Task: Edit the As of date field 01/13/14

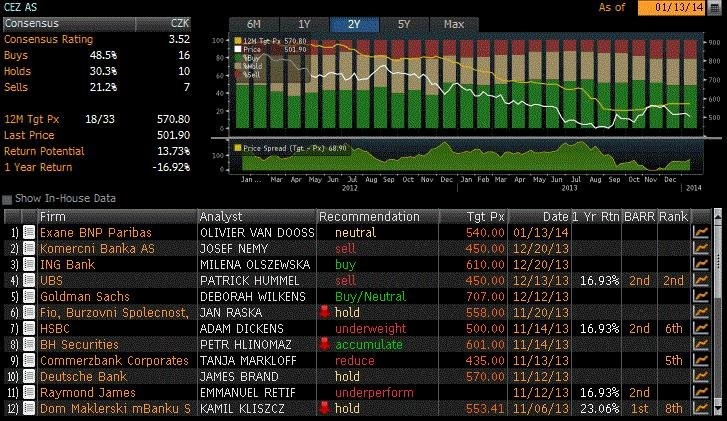Action: click(x=672, y=8)
